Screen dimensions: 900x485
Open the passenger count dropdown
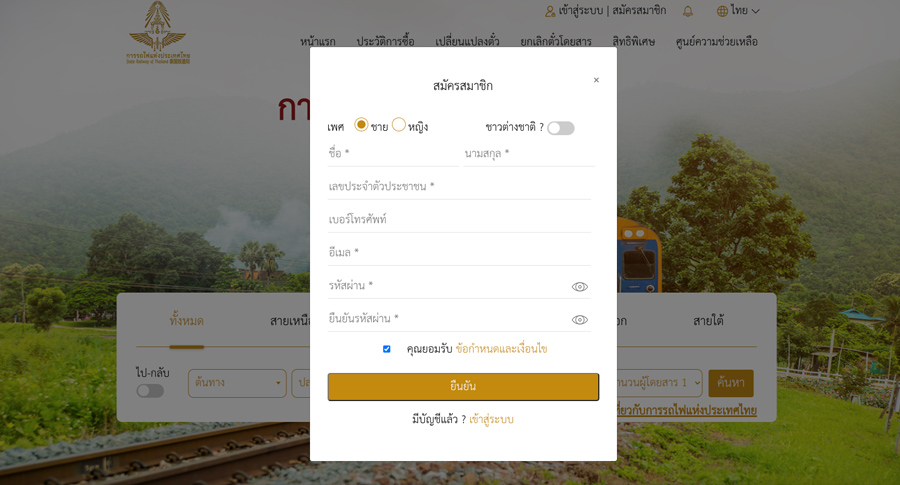(x=660, y=383)
